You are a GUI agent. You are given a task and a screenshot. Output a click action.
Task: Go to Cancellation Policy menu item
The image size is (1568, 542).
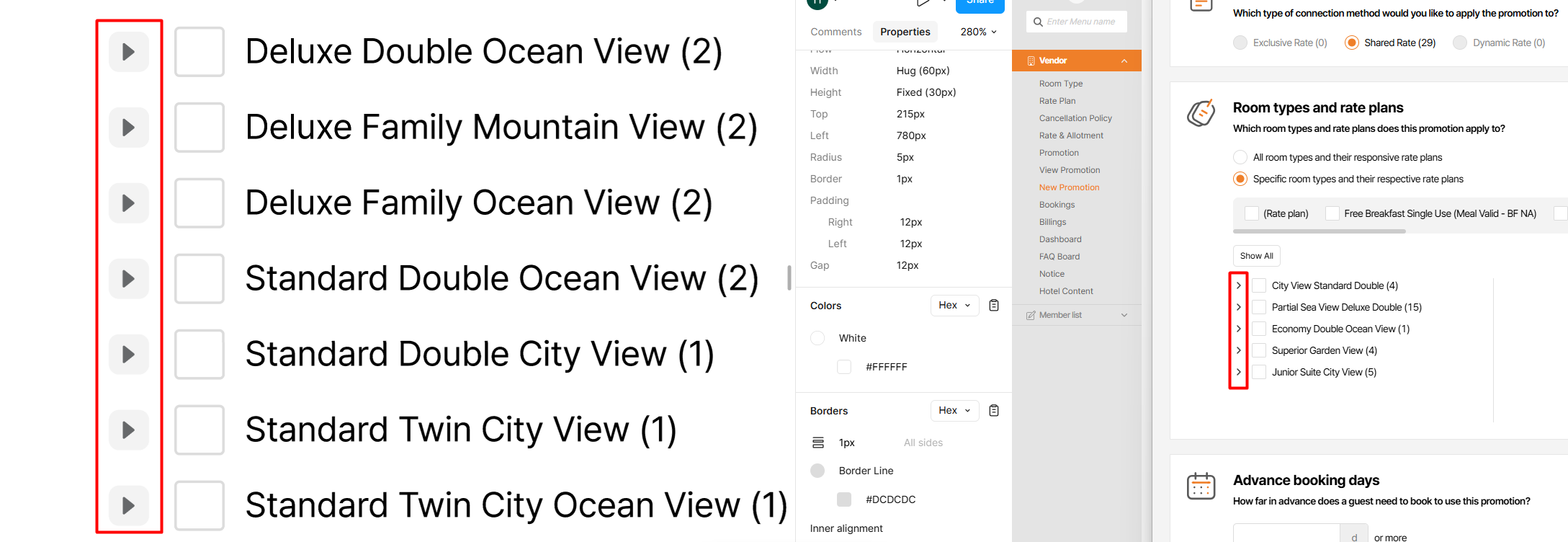1075,118
